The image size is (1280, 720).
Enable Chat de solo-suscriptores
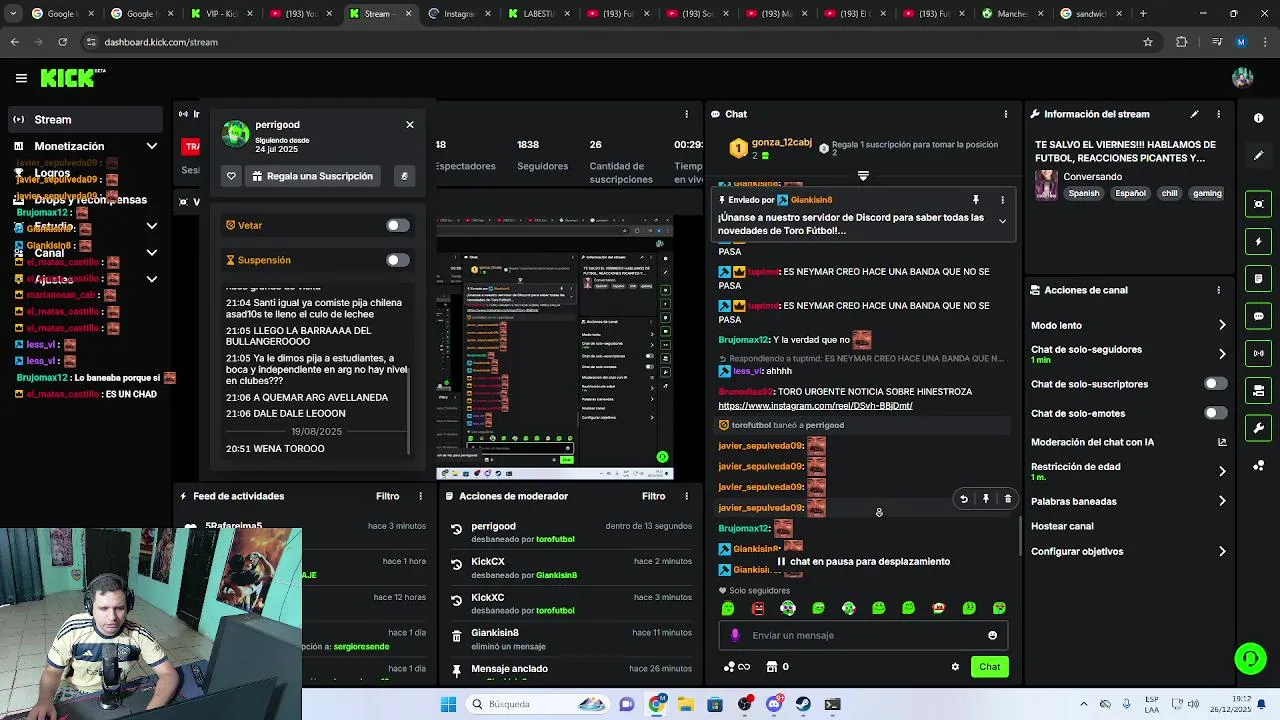pyautogui.click(x=1215, y=384)
